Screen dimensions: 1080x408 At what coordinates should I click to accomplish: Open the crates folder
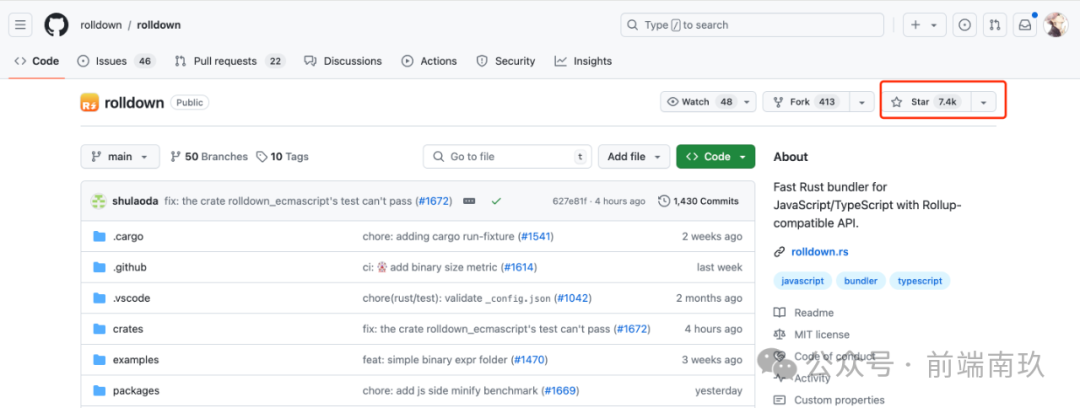pos(128,329)
